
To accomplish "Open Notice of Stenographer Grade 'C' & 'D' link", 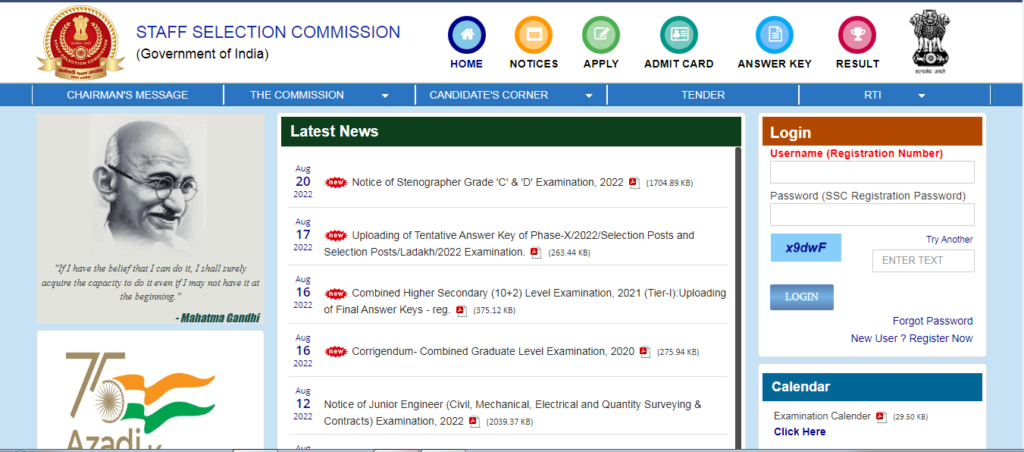I will (488, 183).
